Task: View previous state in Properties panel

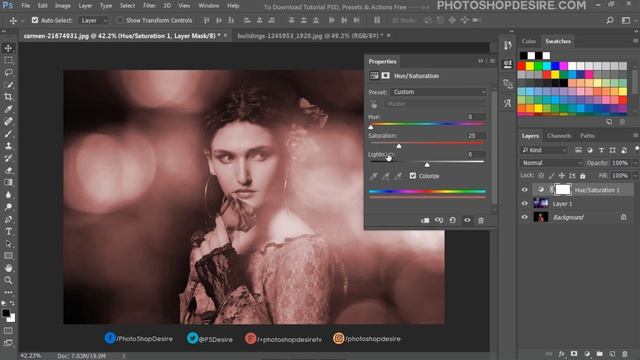Action: point(439,220)
